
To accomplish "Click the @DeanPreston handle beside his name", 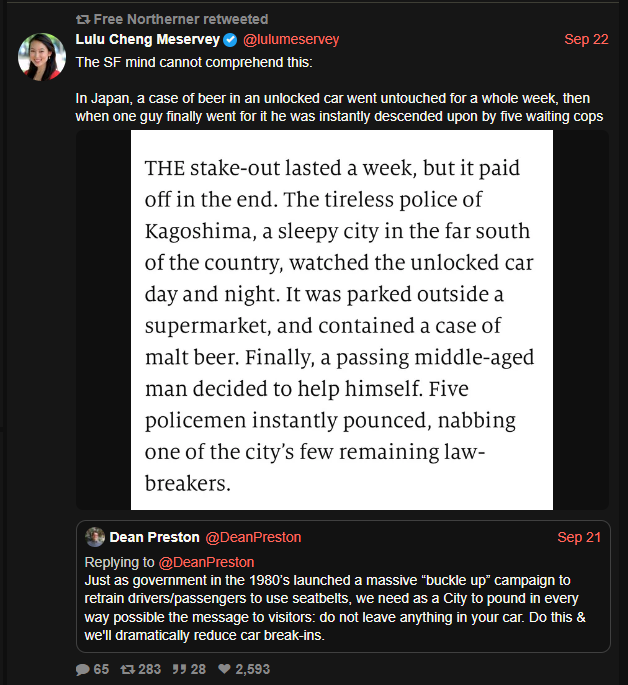I will pyautogui.click(x=253, y=538).
